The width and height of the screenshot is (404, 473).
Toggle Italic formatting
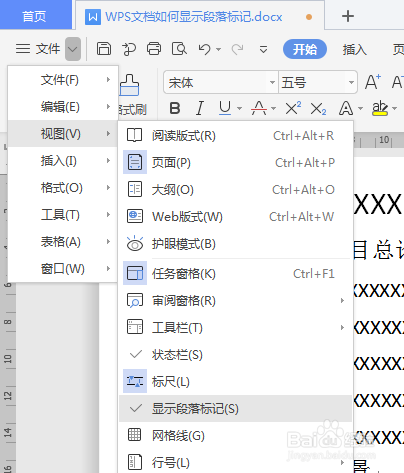coord(200,108)
